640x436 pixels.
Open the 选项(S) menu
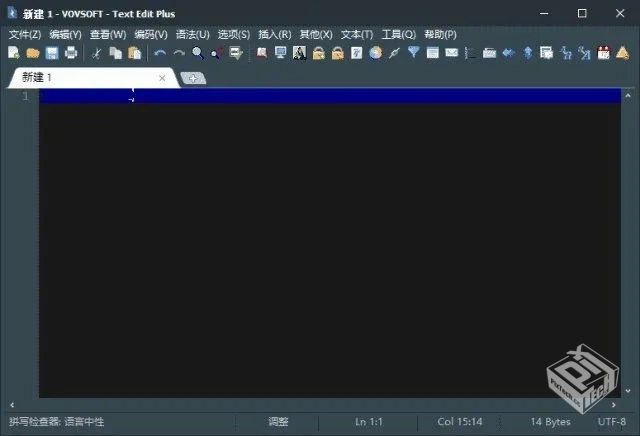tap(233, 34)
